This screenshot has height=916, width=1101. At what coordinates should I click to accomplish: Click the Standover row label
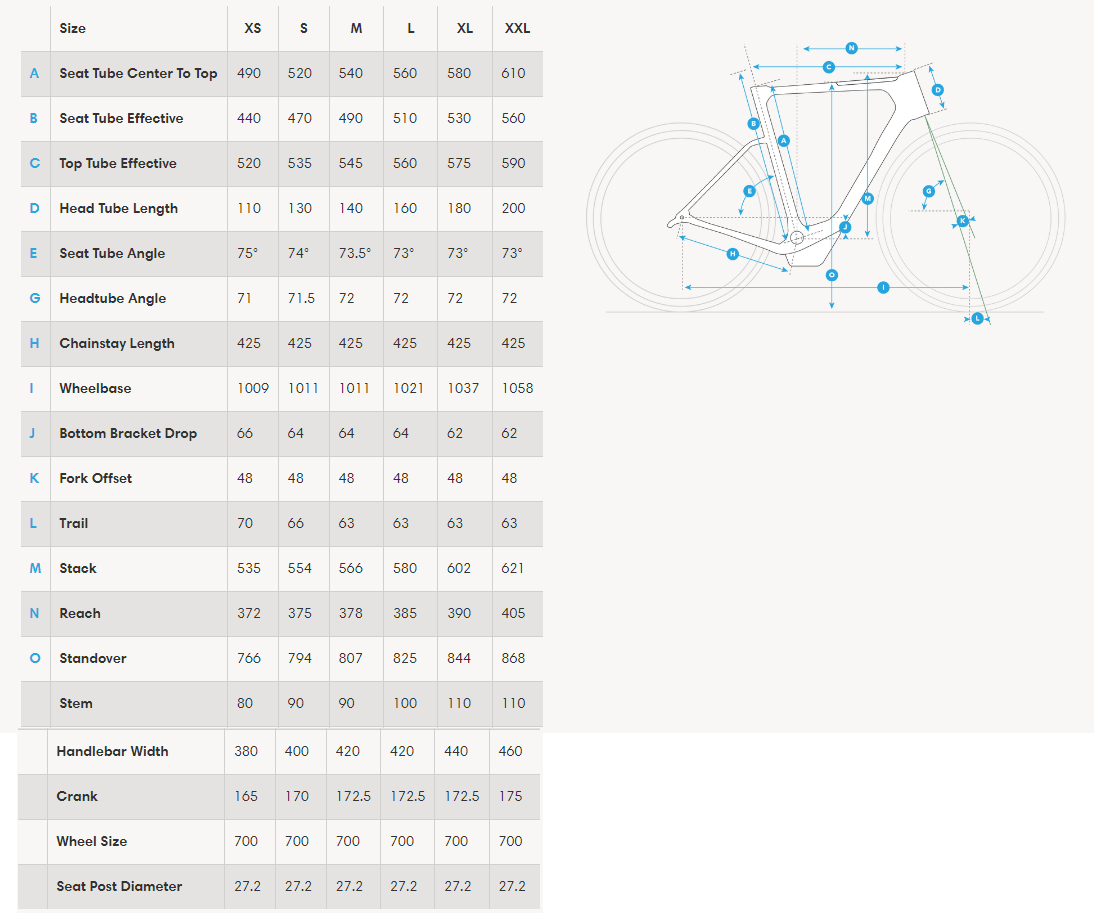pos(93,658)
